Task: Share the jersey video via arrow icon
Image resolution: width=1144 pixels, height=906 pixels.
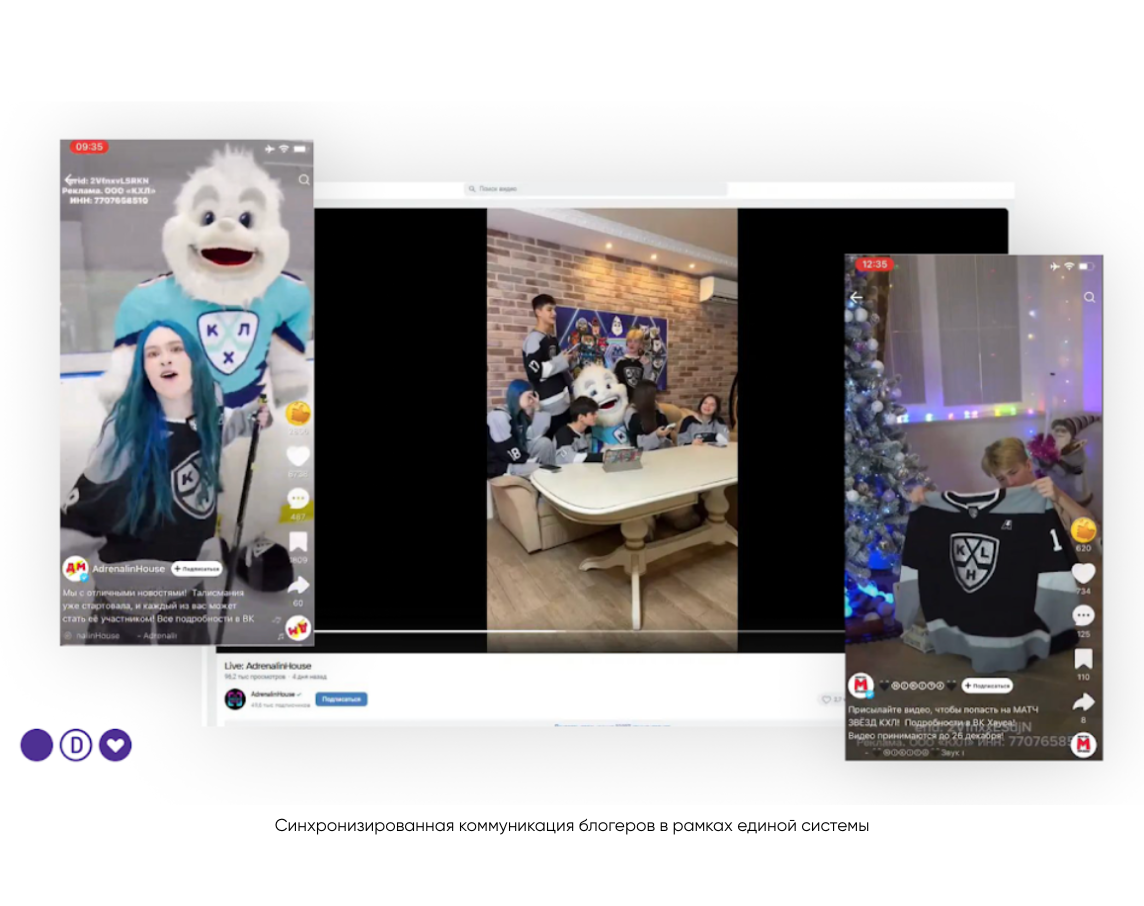Action: (x=1083, y=702)
